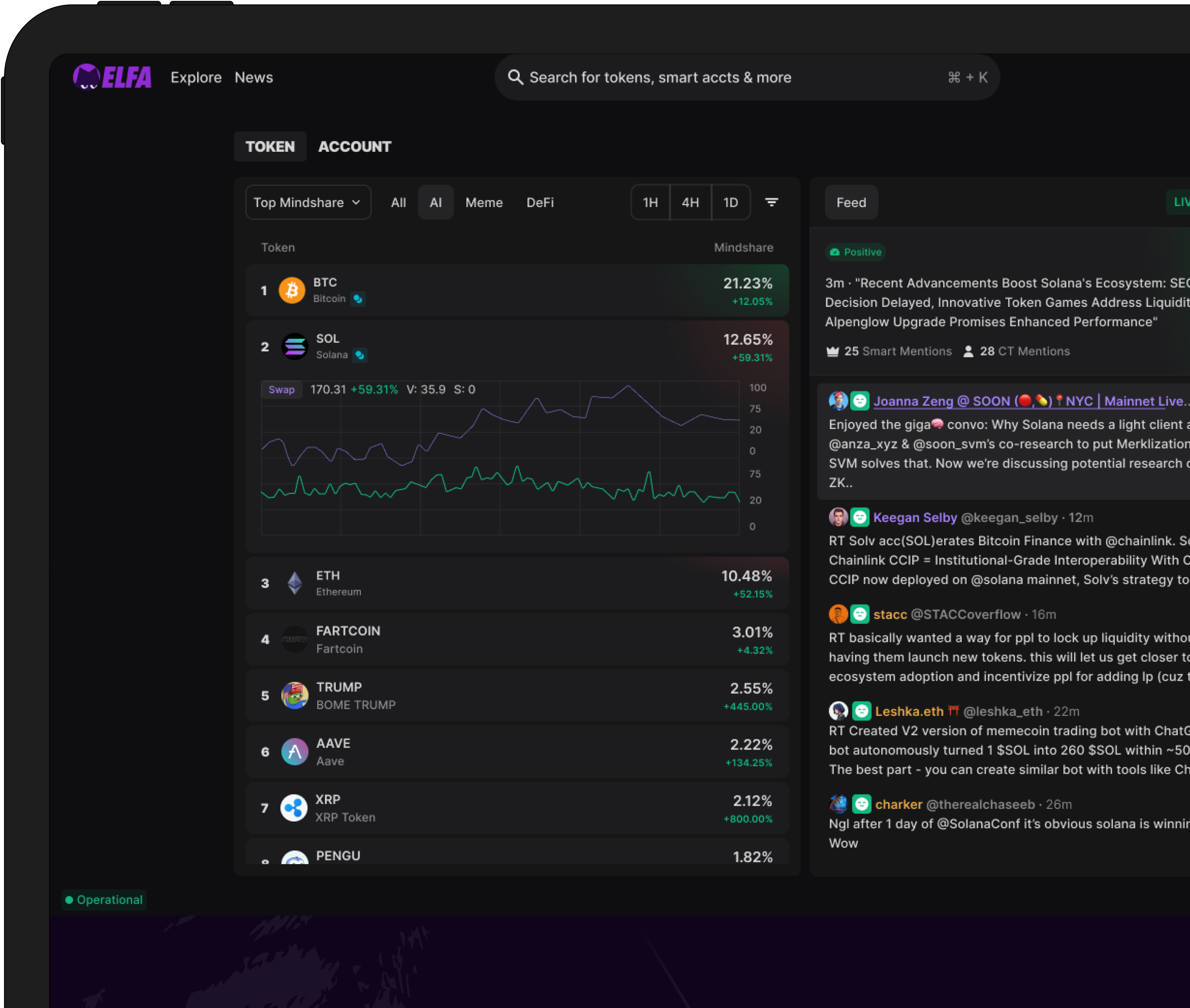
Task: Click Joanna Zeng's profile avatar
Action: coord(838,401)
